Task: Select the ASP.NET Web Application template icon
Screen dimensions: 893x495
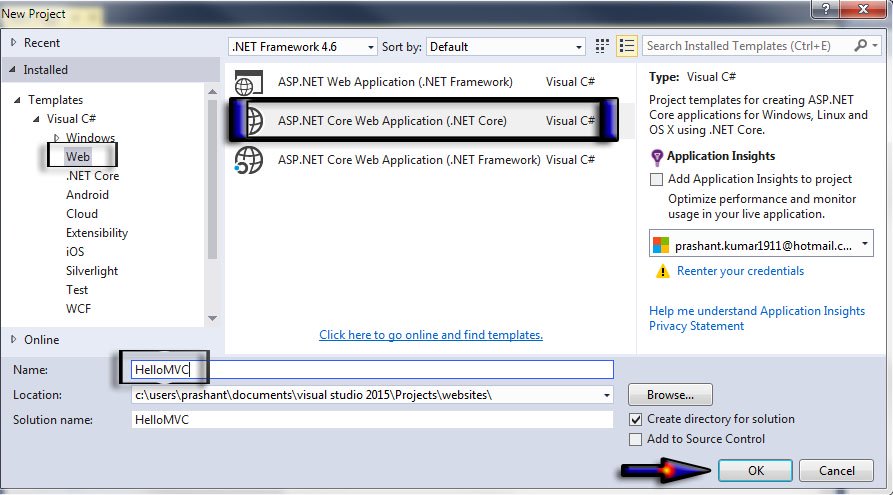Action: tap(248, 83)
